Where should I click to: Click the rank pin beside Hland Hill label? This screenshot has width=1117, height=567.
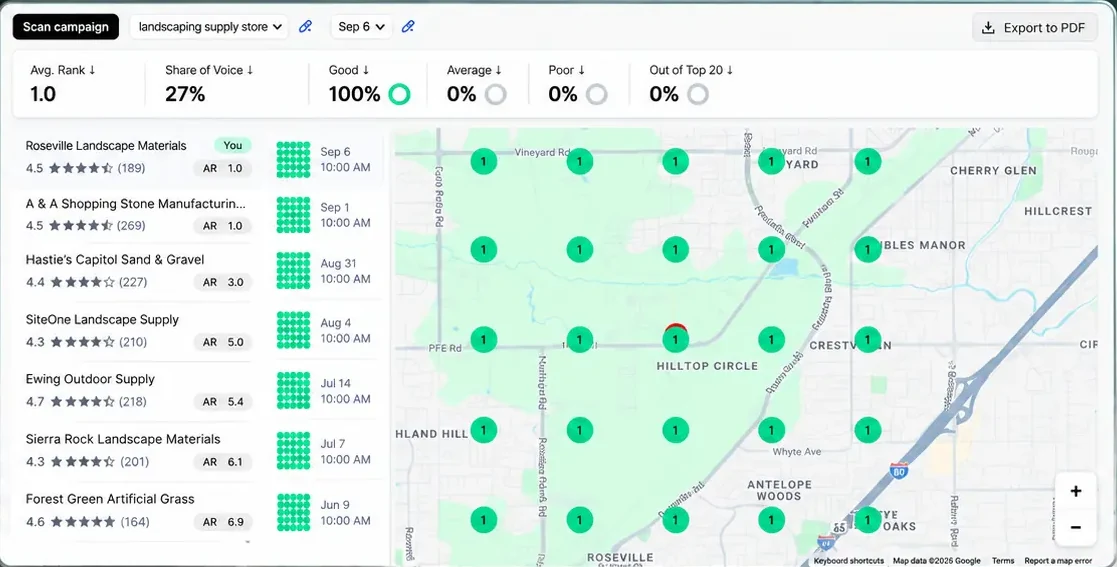[x=484, y=430]
